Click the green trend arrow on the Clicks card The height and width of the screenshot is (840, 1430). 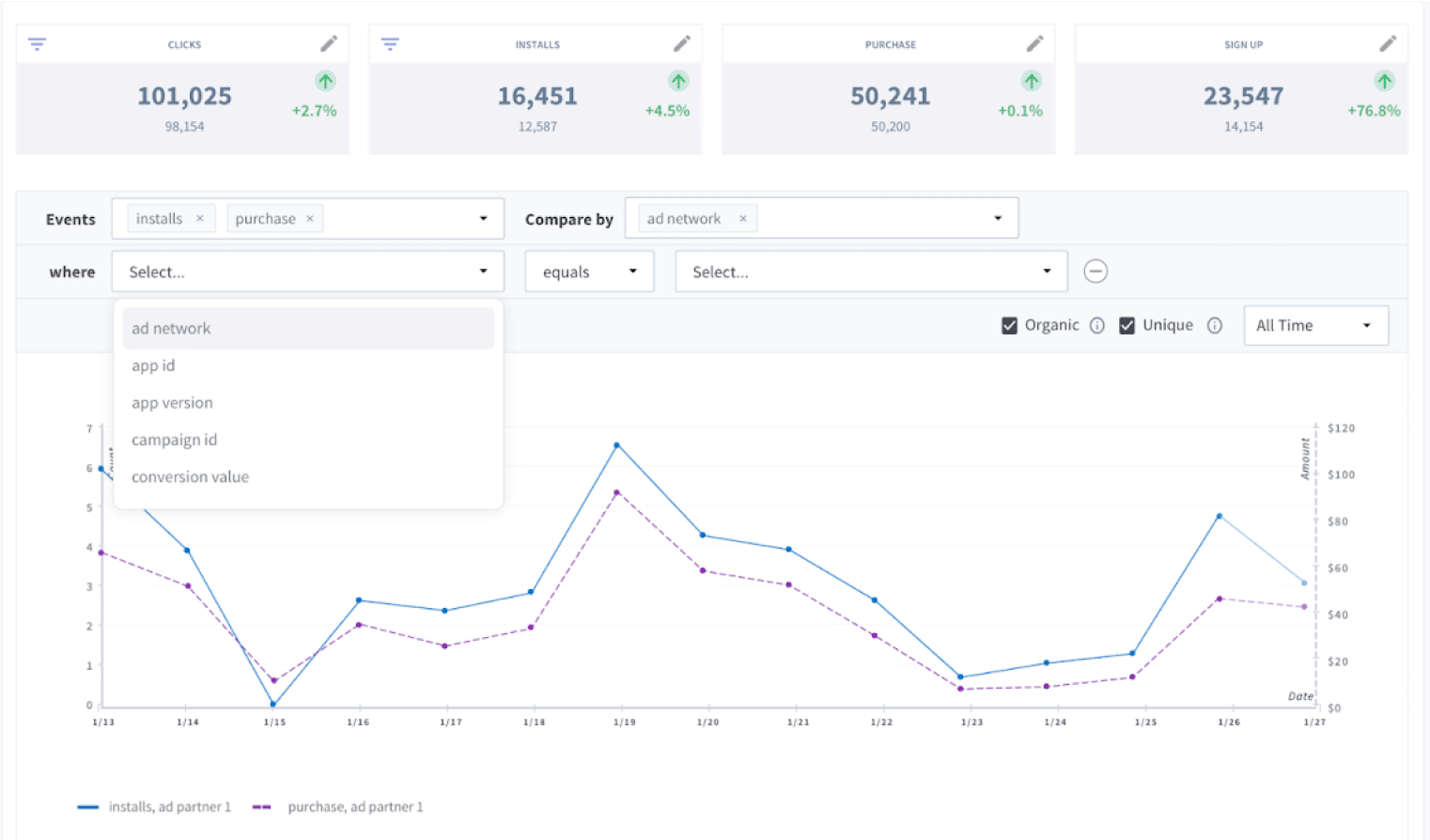[325, 82]
